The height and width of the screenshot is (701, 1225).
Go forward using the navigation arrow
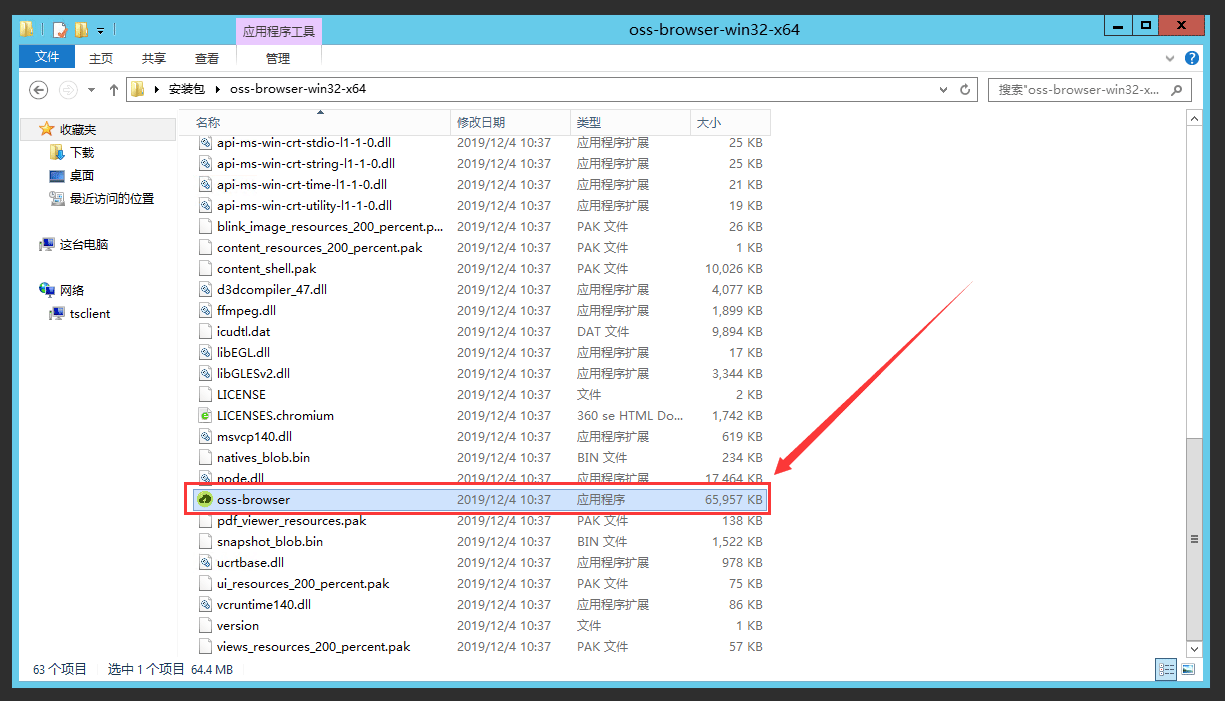point(68,89)
